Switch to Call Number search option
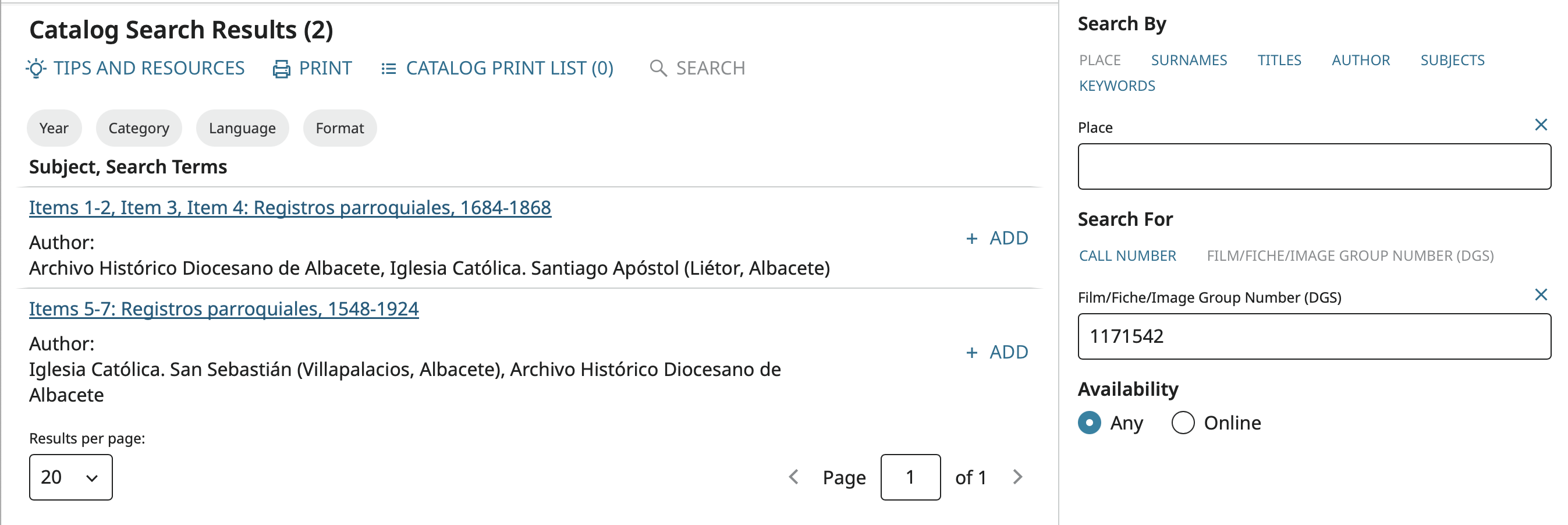This screenshot has height=525, width=1568. point(1127,256)
